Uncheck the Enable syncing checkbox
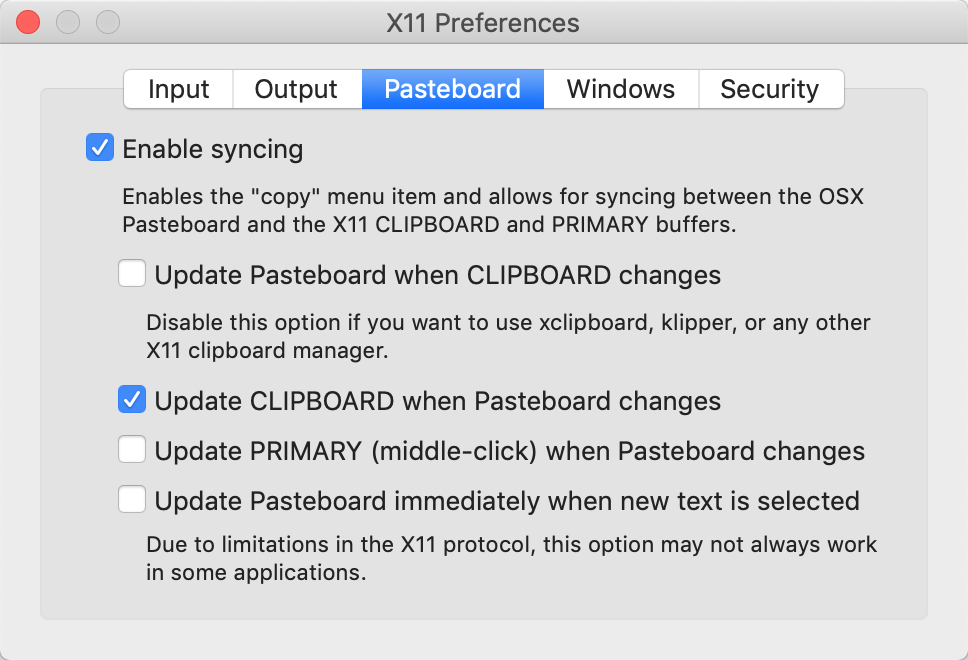 pyautogui.click(x=100, y=149)
